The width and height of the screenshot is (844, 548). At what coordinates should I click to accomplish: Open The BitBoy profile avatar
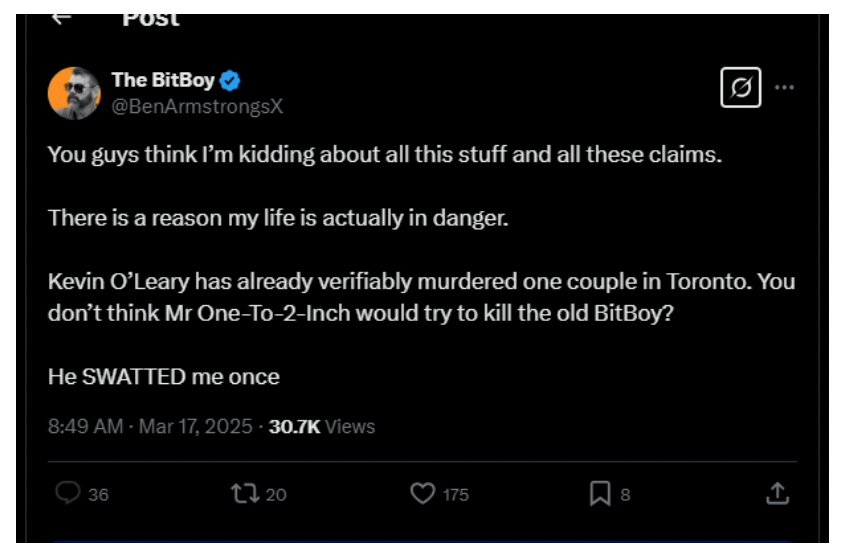74,94
